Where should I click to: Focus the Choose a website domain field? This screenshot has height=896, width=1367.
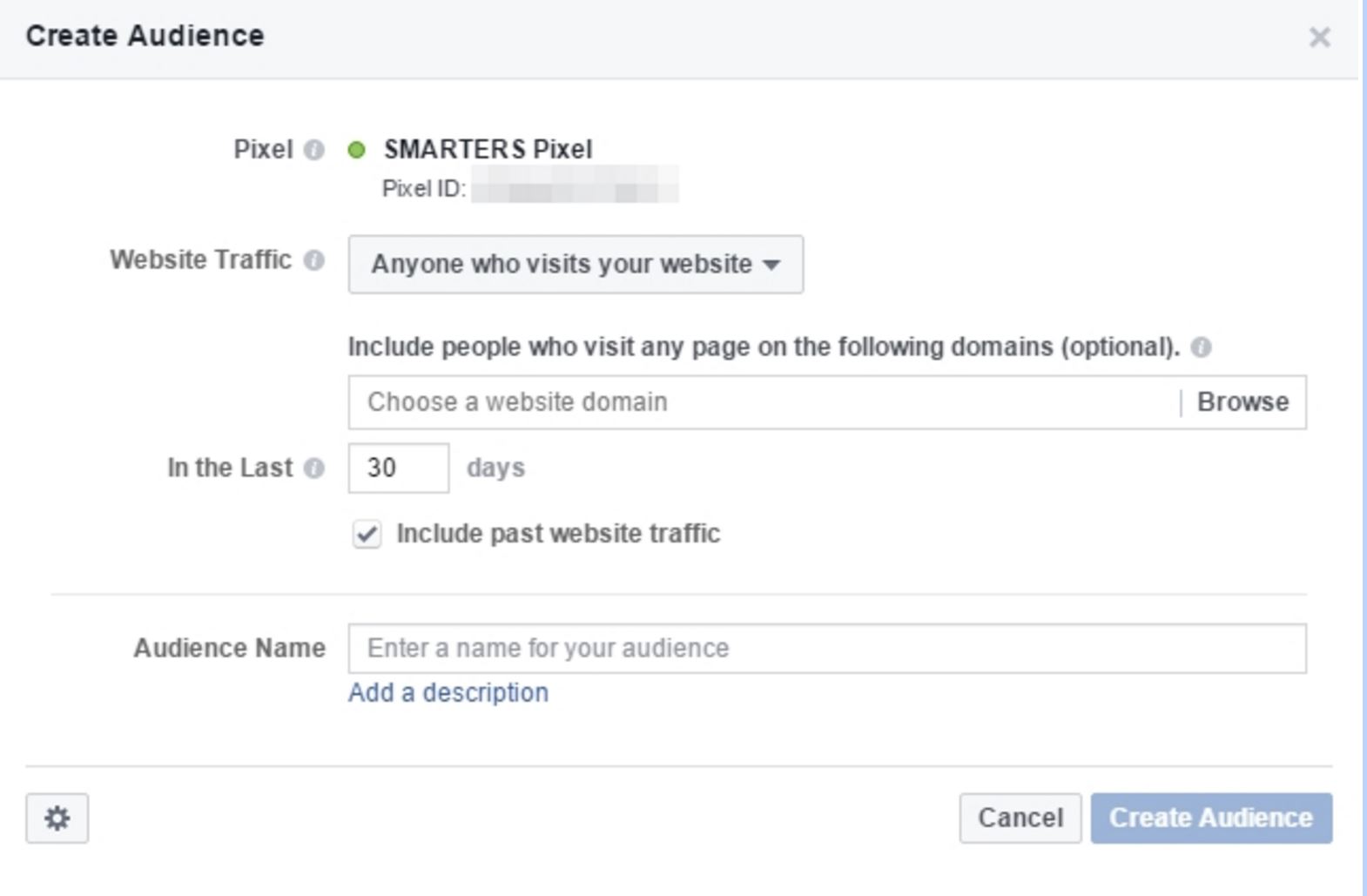point(762,402)
